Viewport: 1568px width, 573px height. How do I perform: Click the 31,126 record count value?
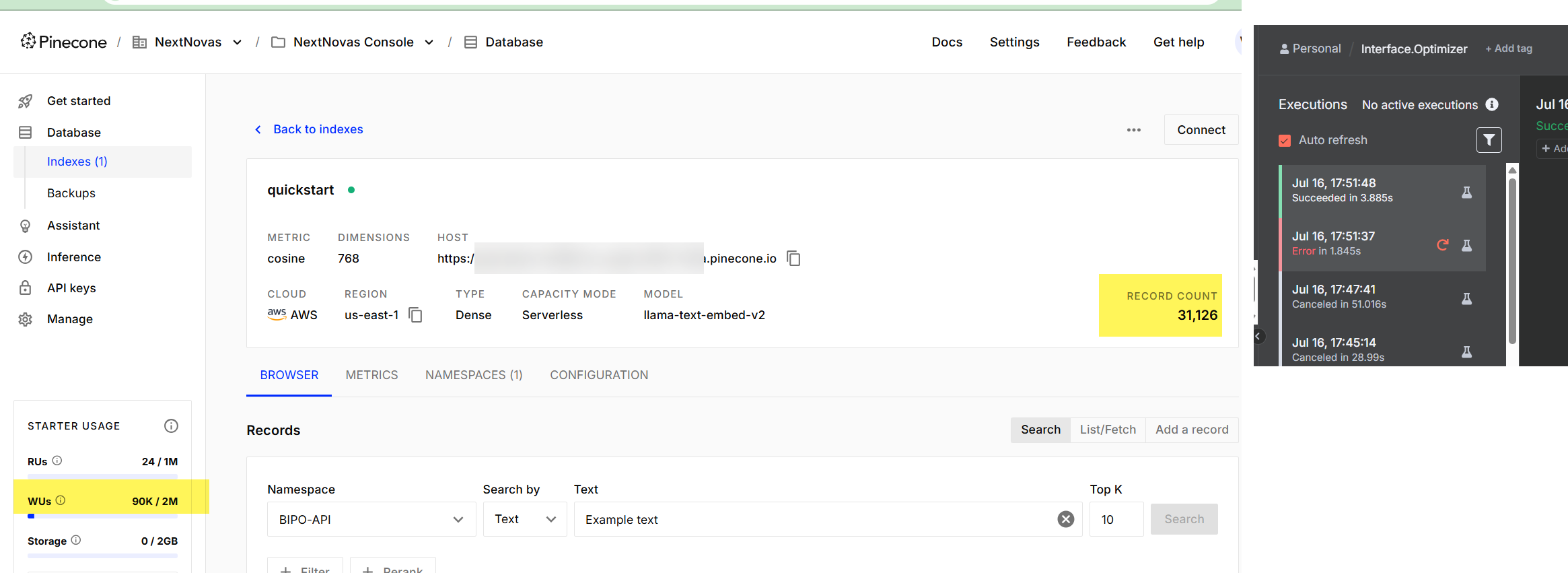1197,315
